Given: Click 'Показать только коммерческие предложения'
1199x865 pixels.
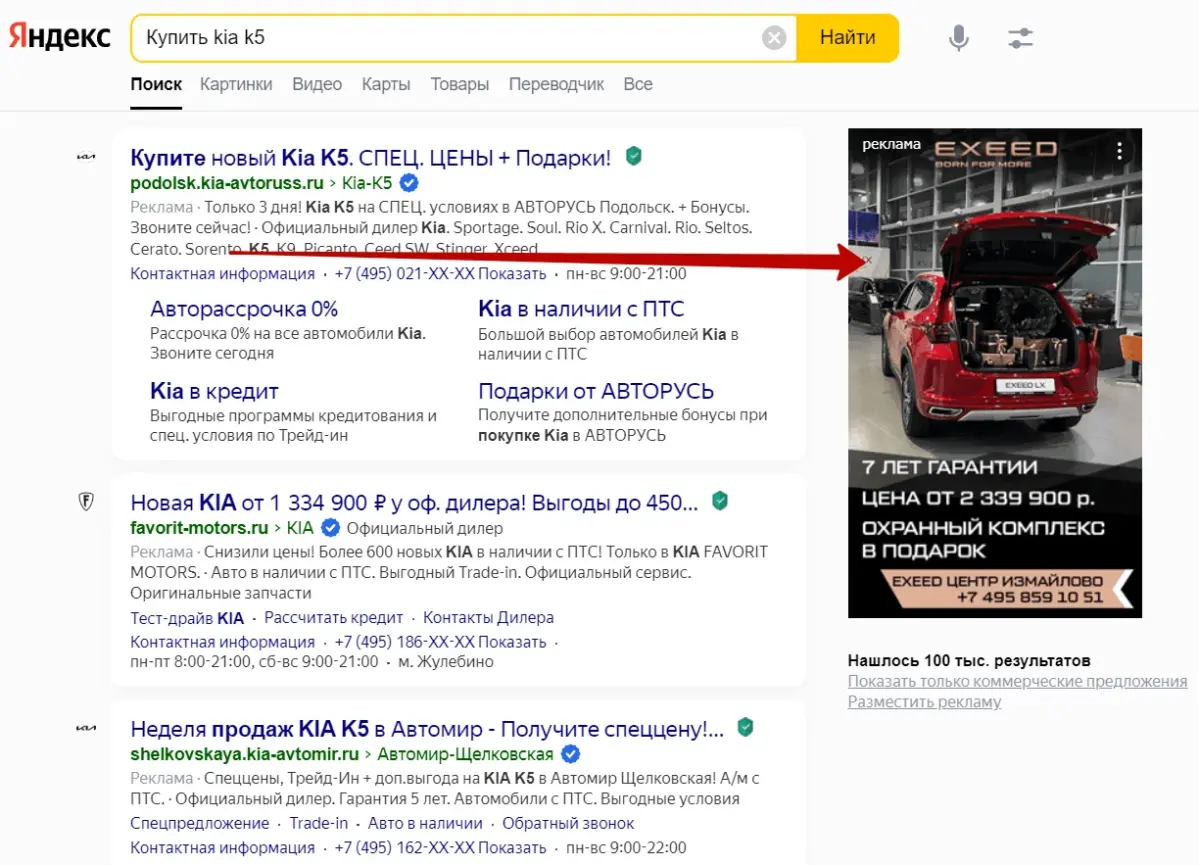Looking at the screenshot, I should click(x=1017, y=681).
